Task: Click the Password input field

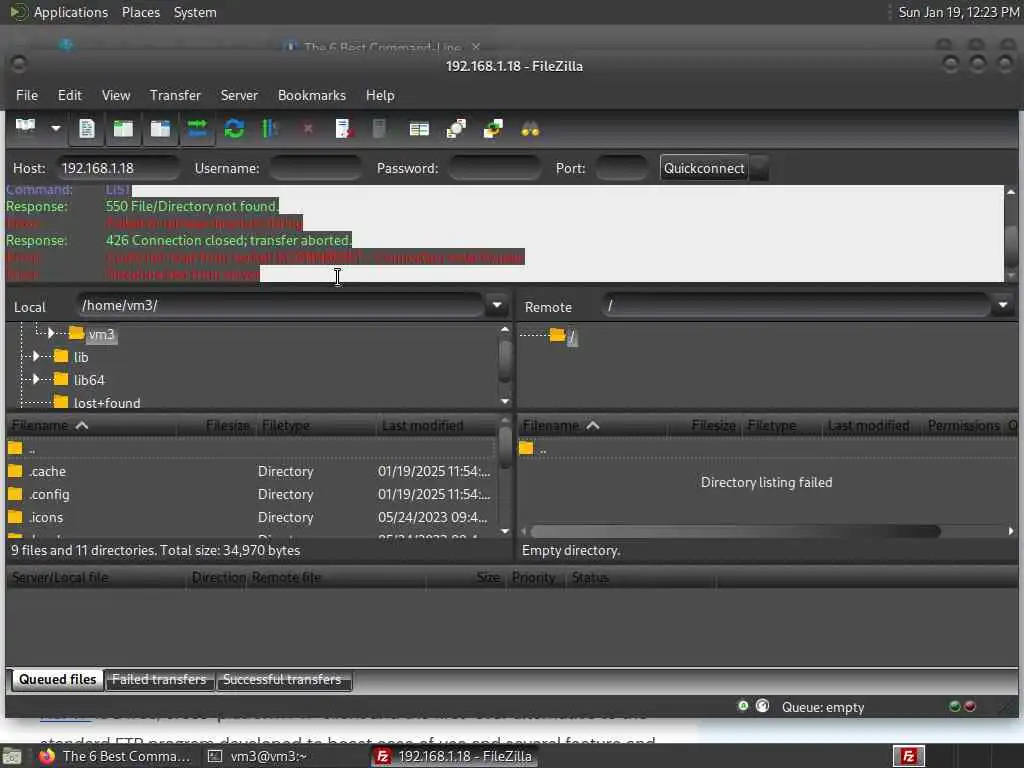Action: coord(494,168)
